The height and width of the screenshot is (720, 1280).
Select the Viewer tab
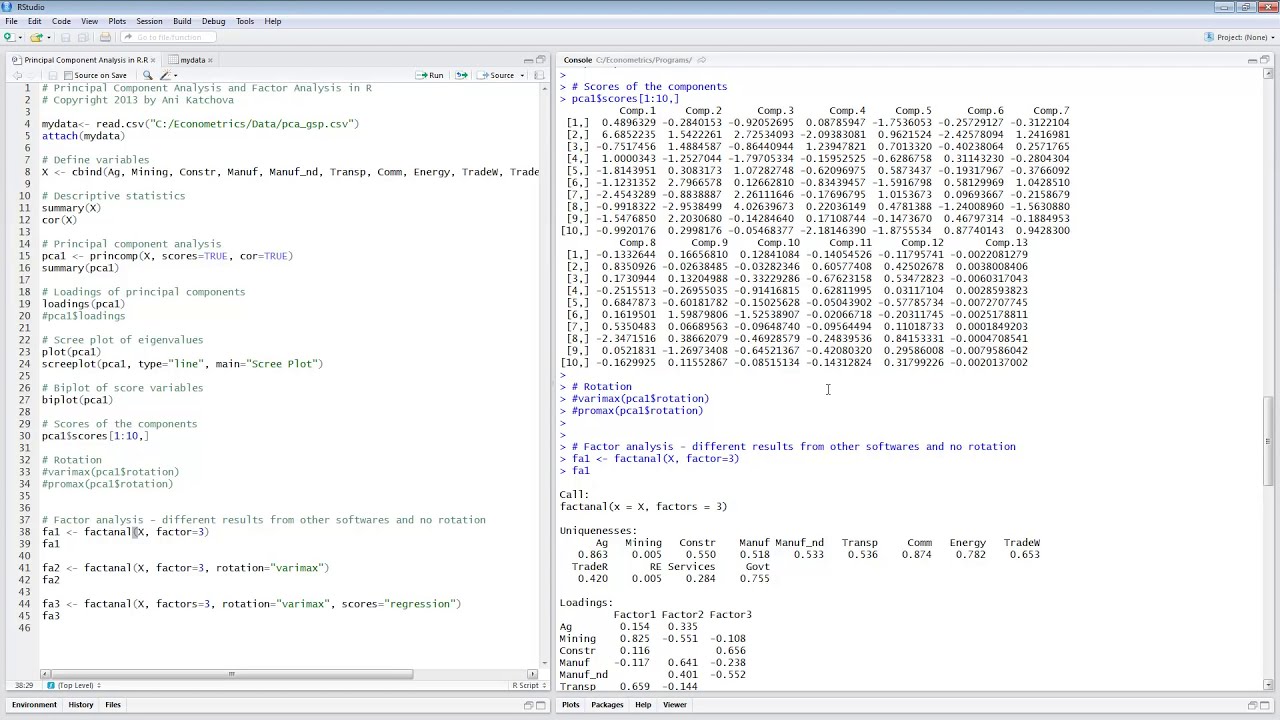[x=675, y=705]
